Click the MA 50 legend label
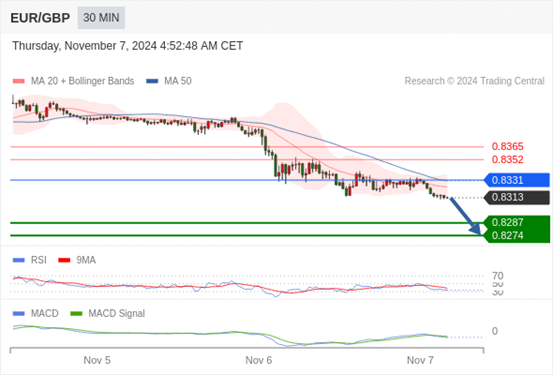The width and height of the screenshot is (553, 375). [x=178, y=81]
